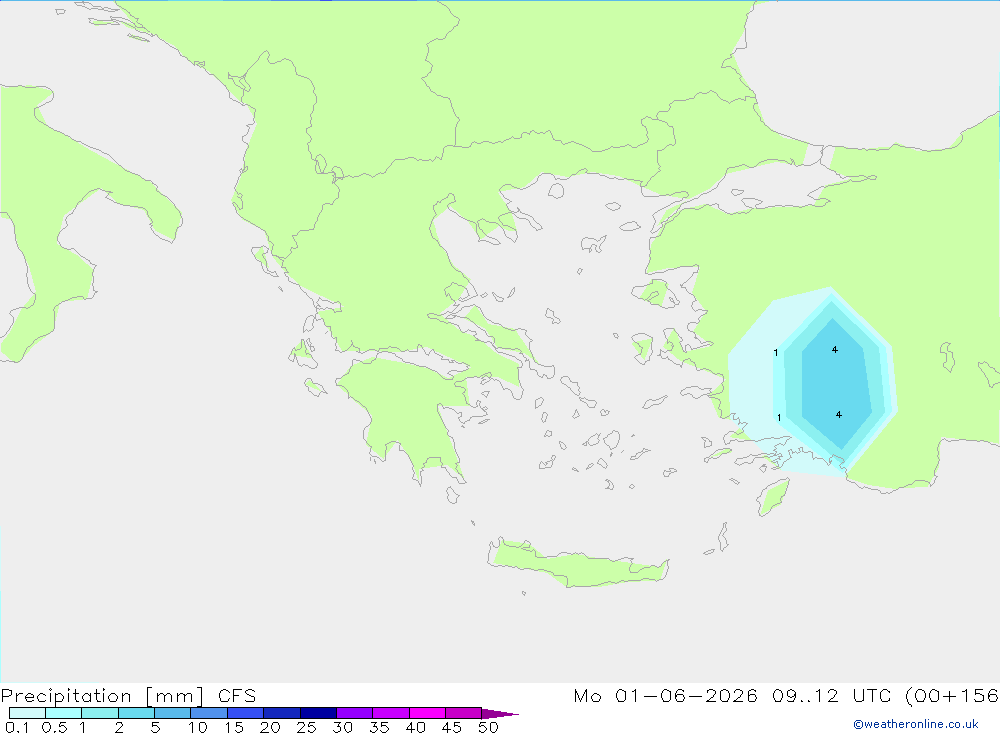Click the island of Crete on the map
This screenshot has height=733, width=1000.
click(x=577, y=566)
